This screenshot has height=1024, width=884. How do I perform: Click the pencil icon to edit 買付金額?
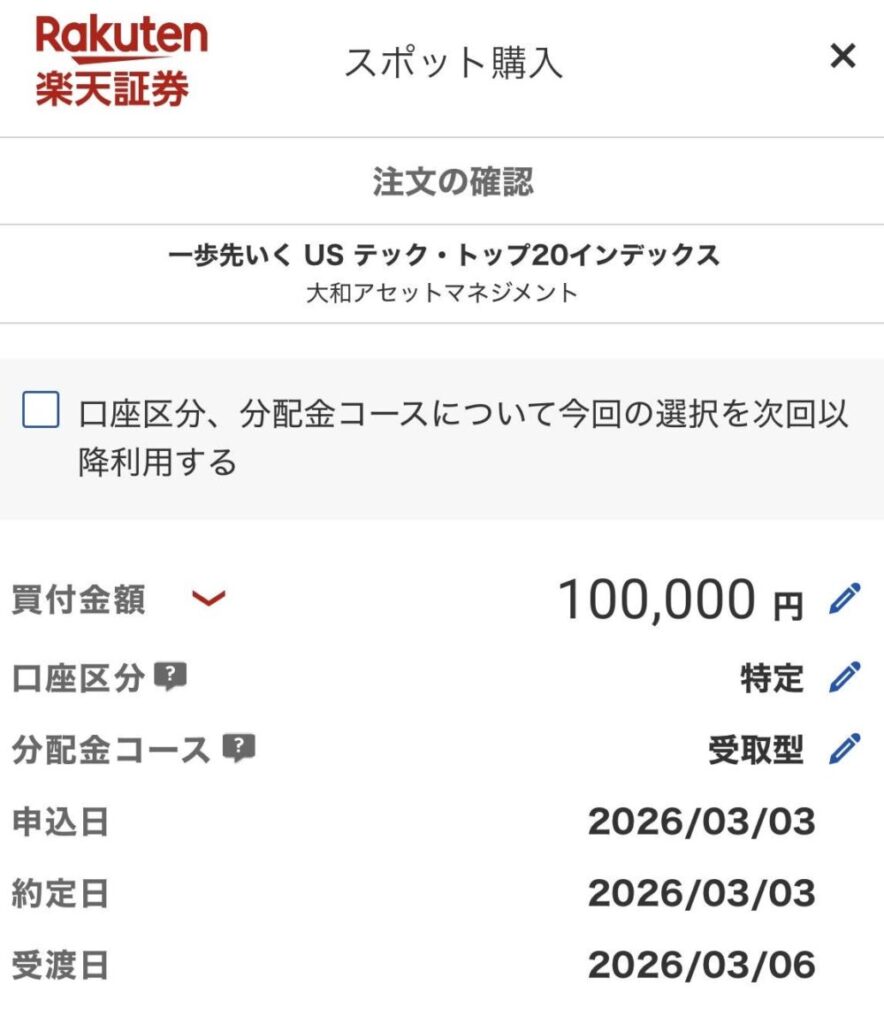846,598
